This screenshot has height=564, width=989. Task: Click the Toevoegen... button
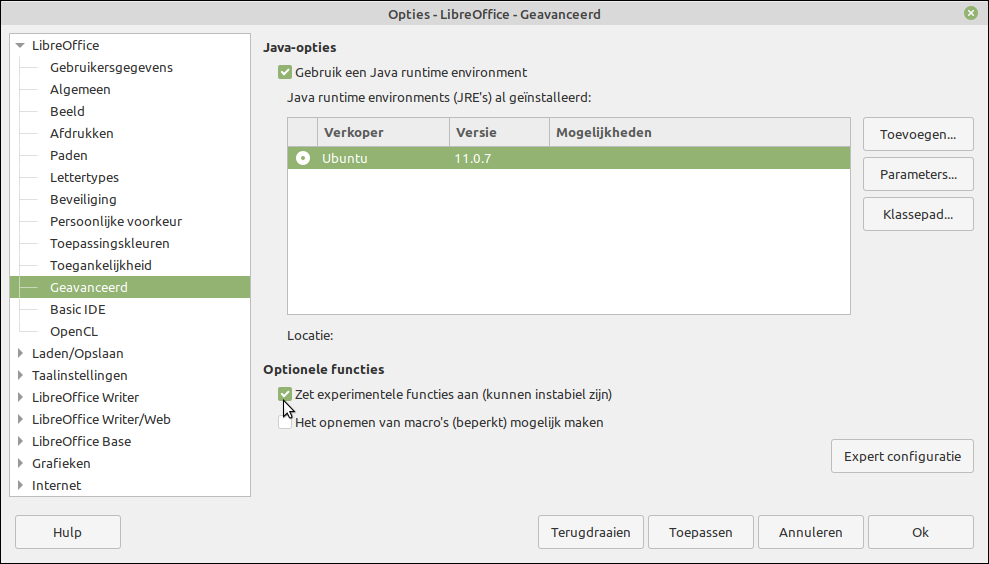click(x=917, y=133)
